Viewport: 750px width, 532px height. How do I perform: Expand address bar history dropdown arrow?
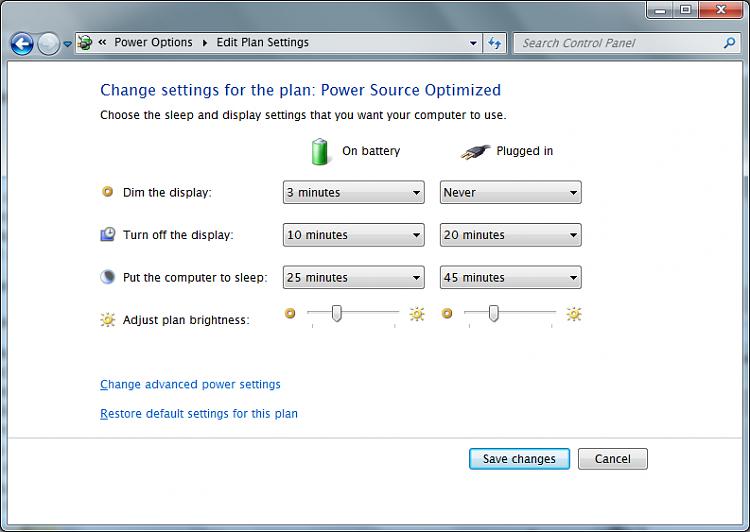click(473, 43)
